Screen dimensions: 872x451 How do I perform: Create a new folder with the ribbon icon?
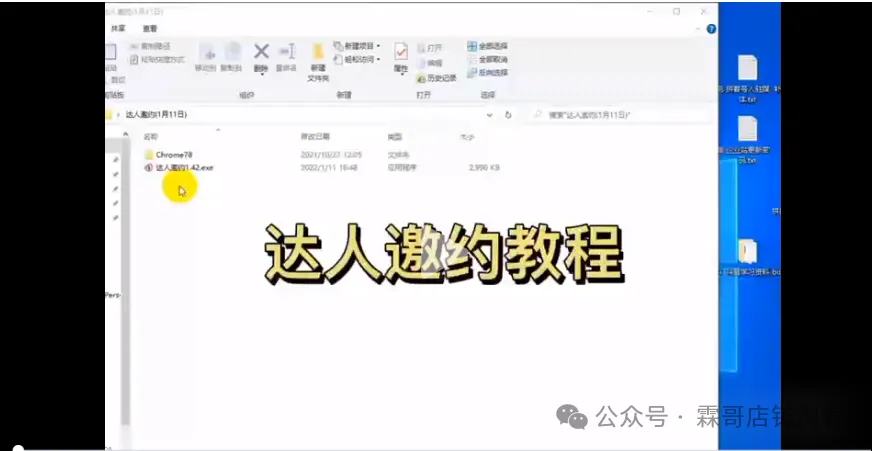click(x=318, y=58)
